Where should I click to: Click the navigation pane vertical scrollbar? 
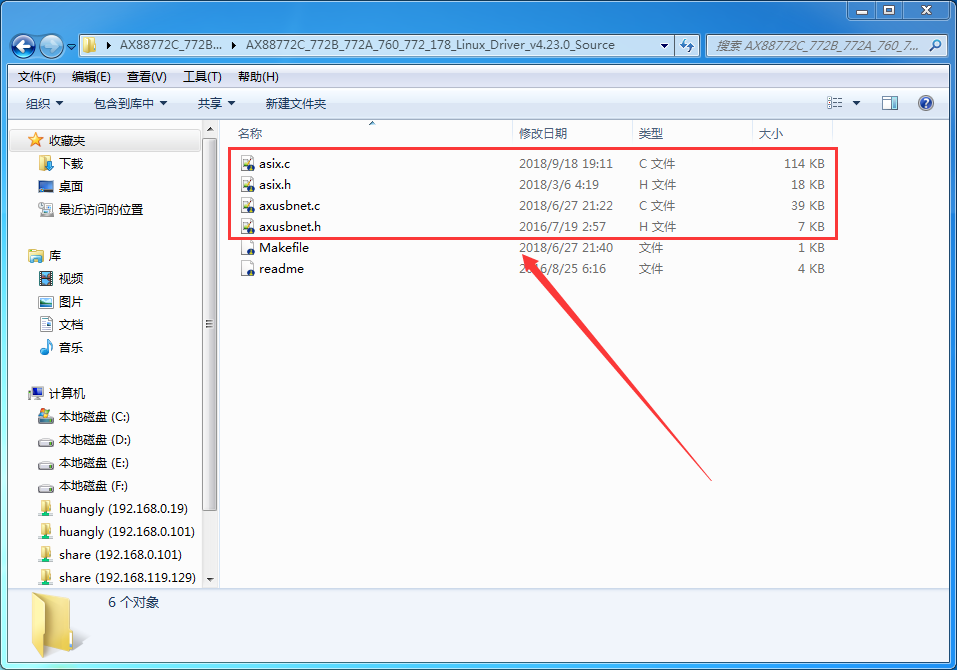coord(210,324)
